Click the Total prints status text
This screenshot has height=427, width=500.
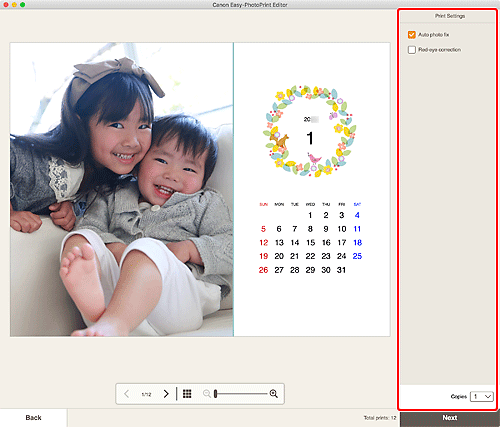point(380,418)
